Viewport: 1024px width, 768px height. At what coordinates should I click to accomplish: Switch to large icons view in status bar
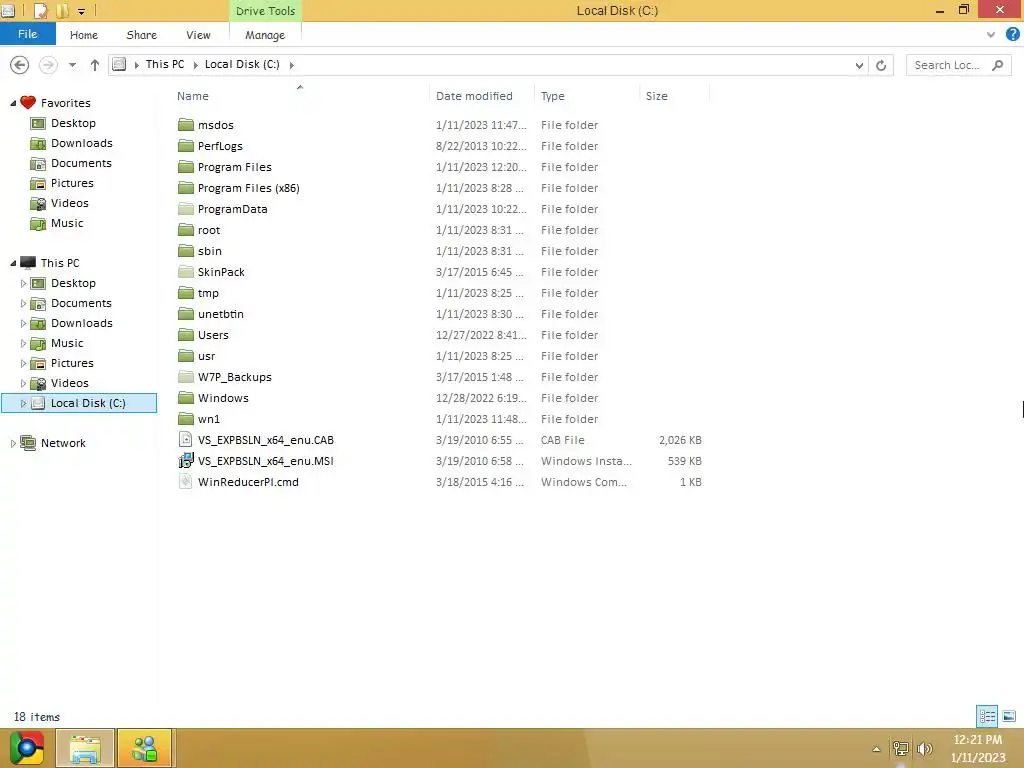pos(1009,716)
